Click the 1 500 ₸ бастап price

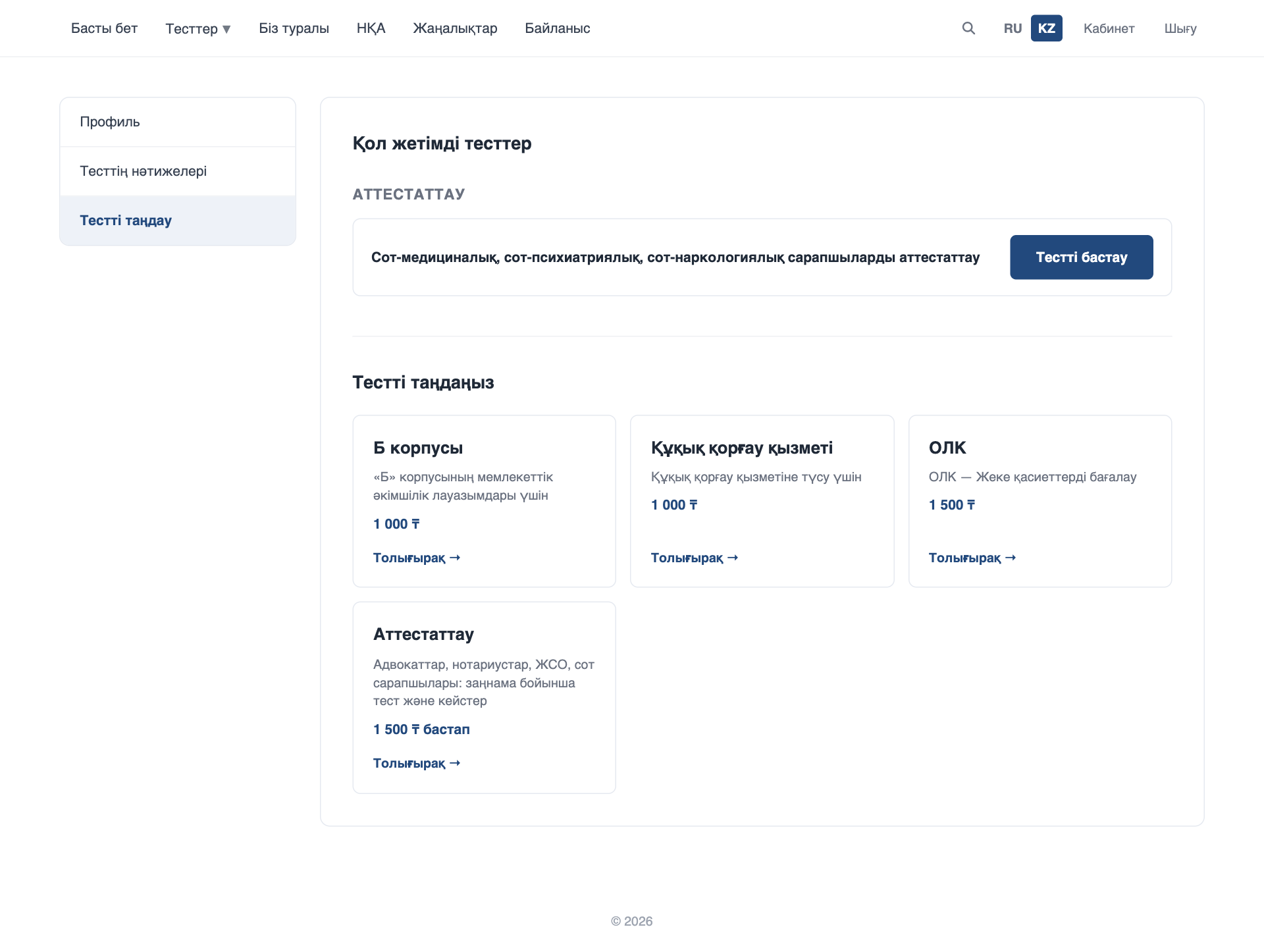pos(421,729)
